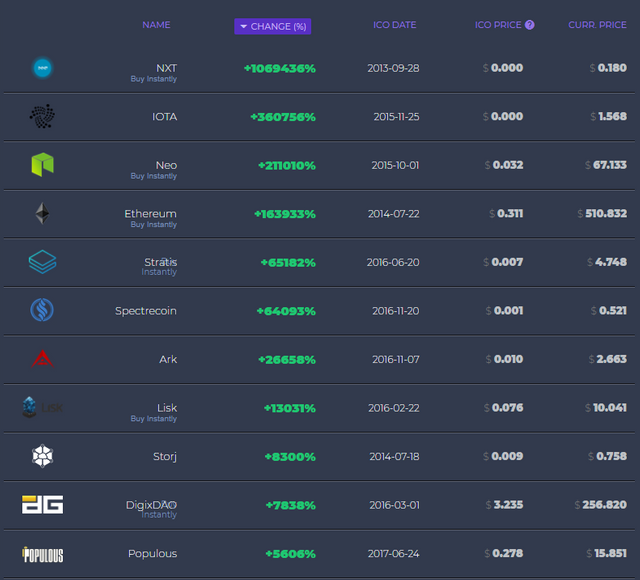640x580 pixels.
Task: Select the +26658% change value
Action: coord(287,360)
